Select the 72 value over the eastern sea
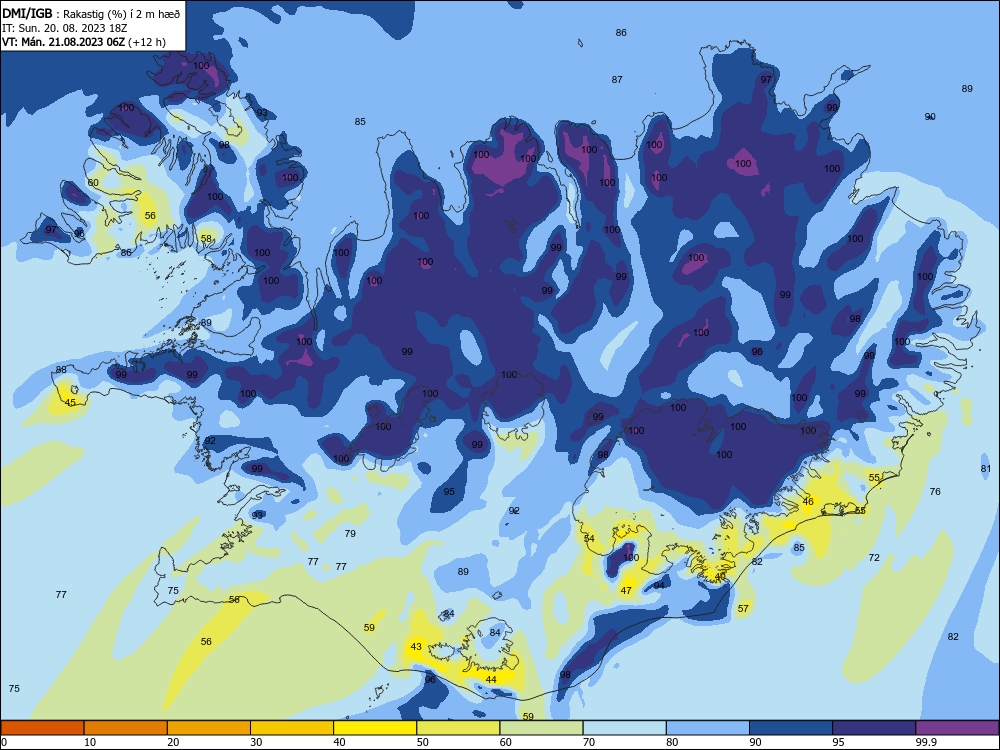This screenshot has height=750, width=1000. (874, 557)
